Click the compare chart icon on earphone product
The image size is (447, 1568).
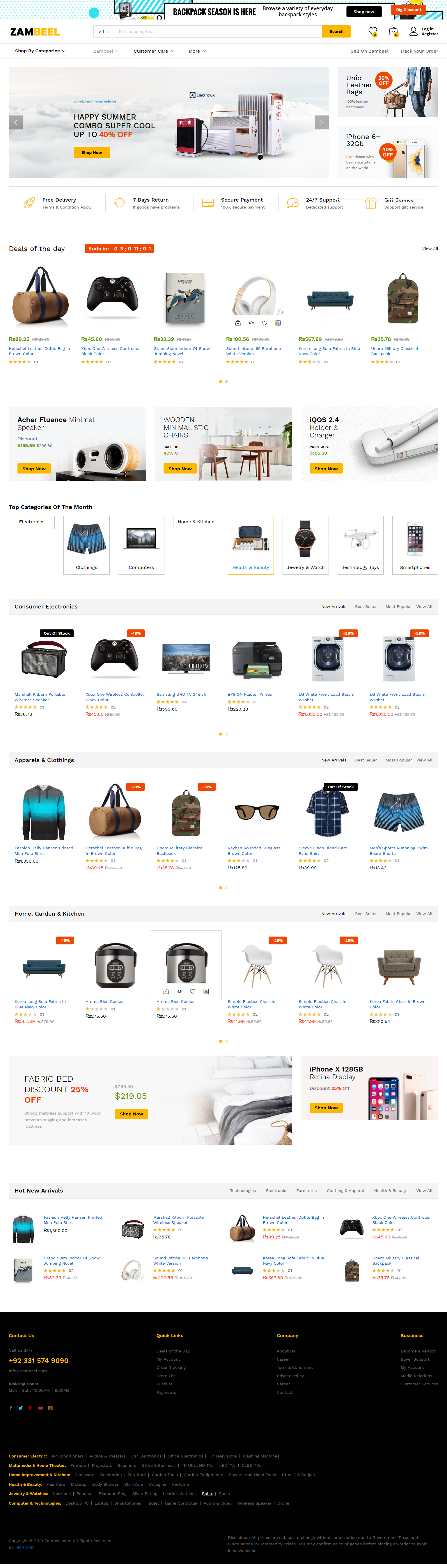278,323
